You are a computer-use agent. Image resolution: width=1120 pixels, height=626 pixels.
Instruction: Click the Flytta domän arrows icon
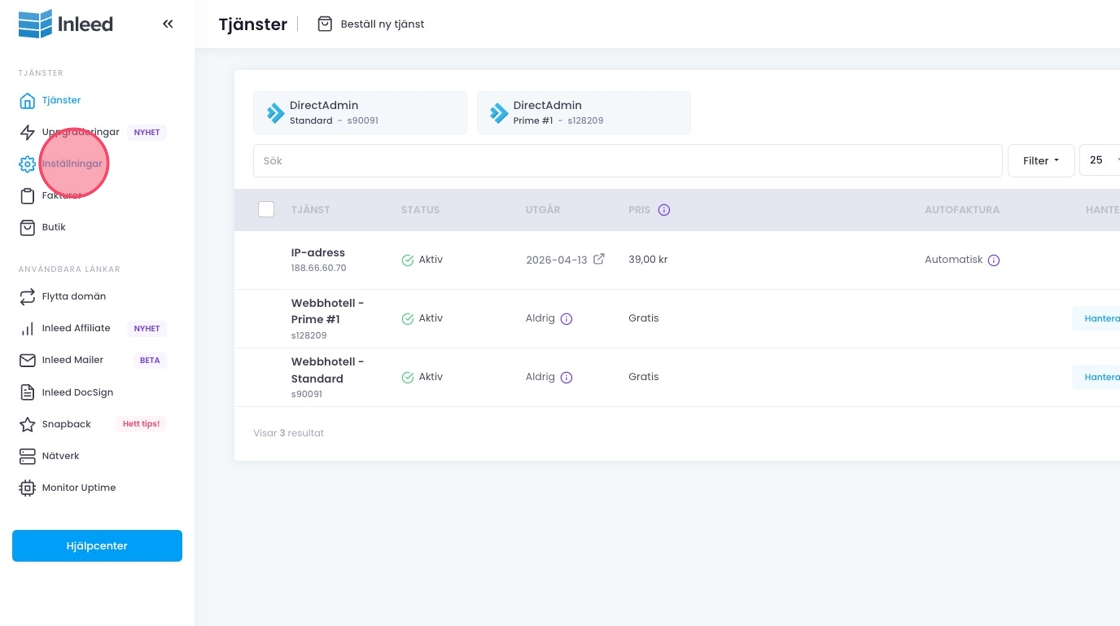click(27, 297)
